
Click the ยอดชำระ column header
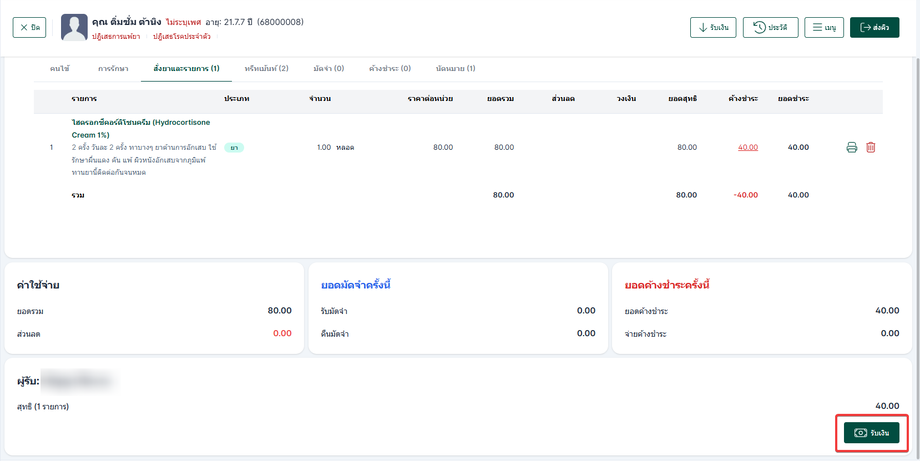[x=793, y=99]
